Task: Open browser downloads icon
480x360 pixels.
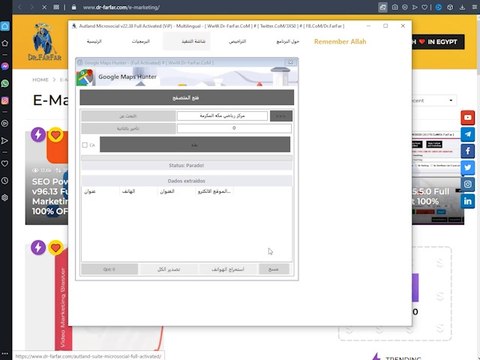Action: click(x=462, y=7)
